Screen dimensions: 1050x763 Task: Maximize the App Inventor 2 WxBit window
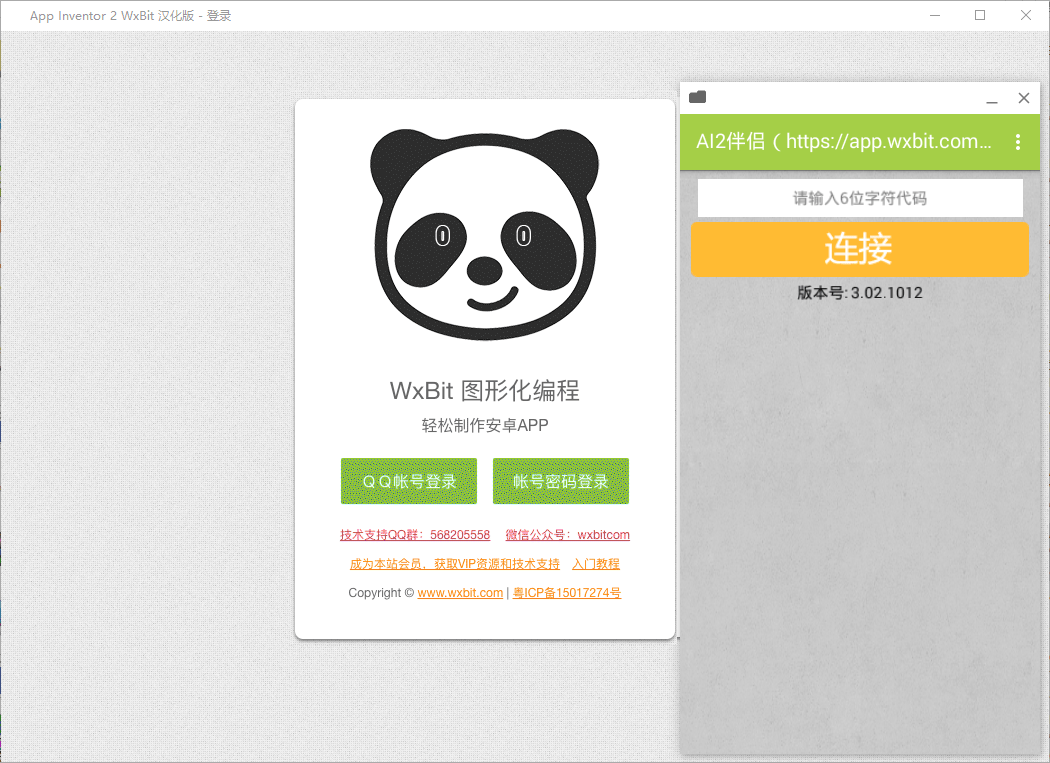click(980, 15)
